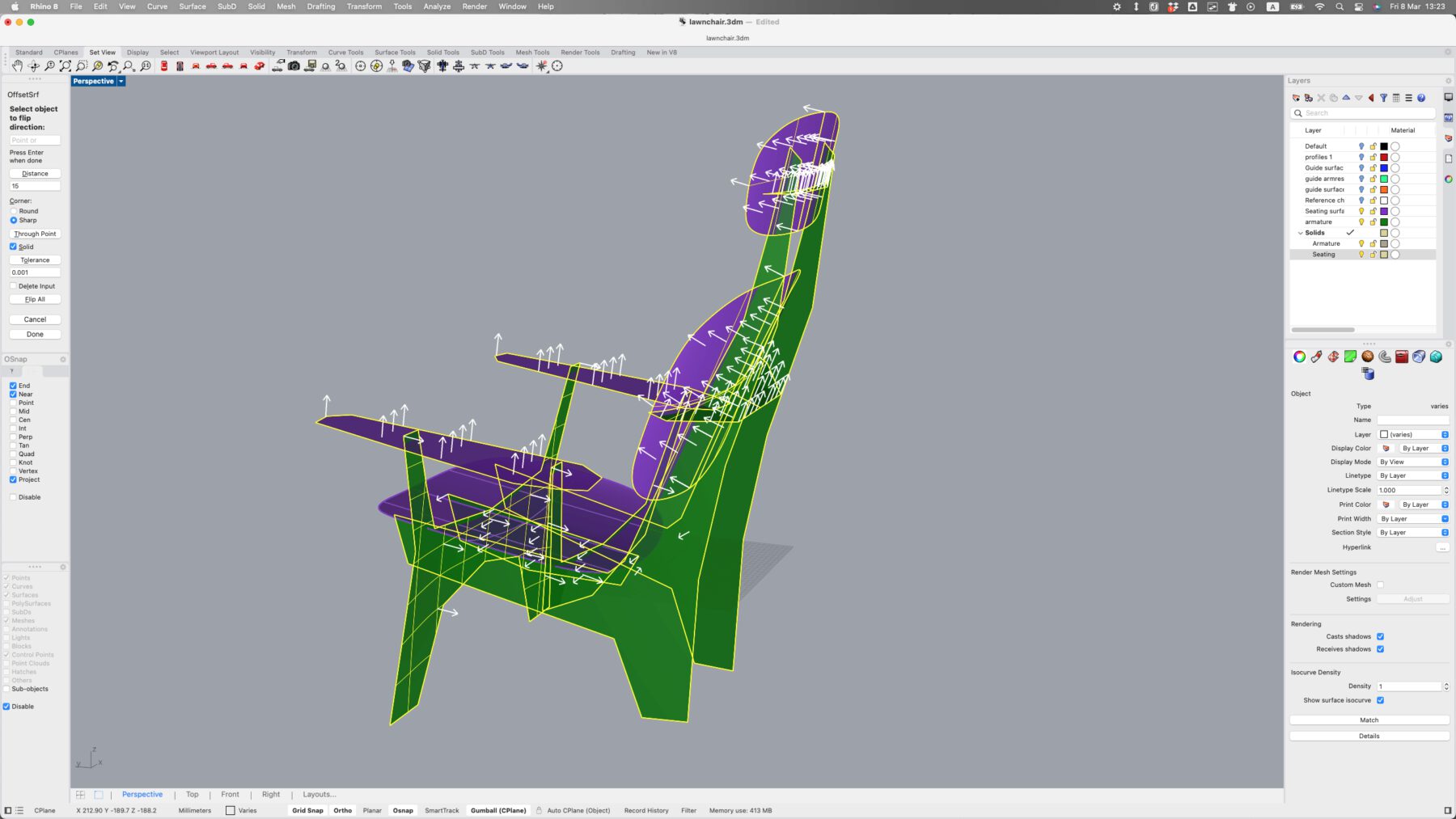Open the Perspective viewport dropdown arrow
Image resolution: width=1456 pixels, height=819 pixels.
click(x=121, y=81)
